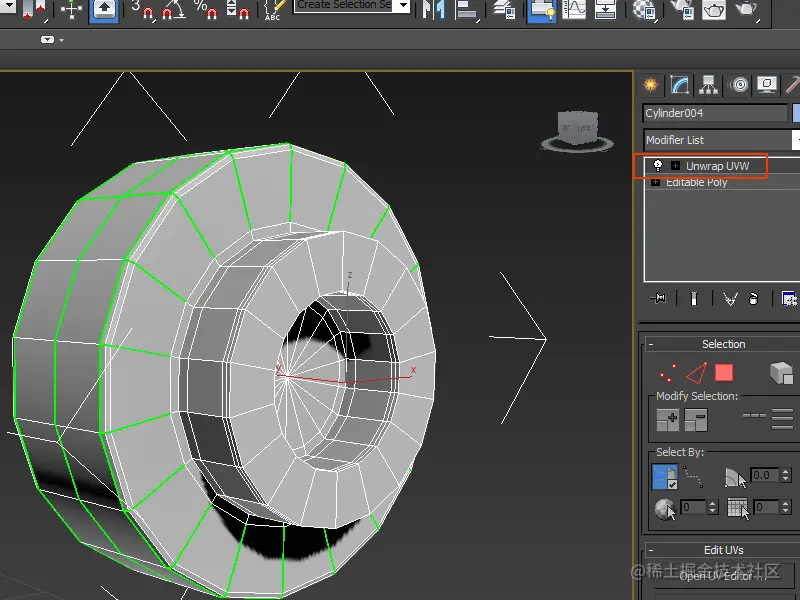Viewport: 800px width, 600px height.
Task: Expand the Editable Poly plus box
Action: (656, 182)
